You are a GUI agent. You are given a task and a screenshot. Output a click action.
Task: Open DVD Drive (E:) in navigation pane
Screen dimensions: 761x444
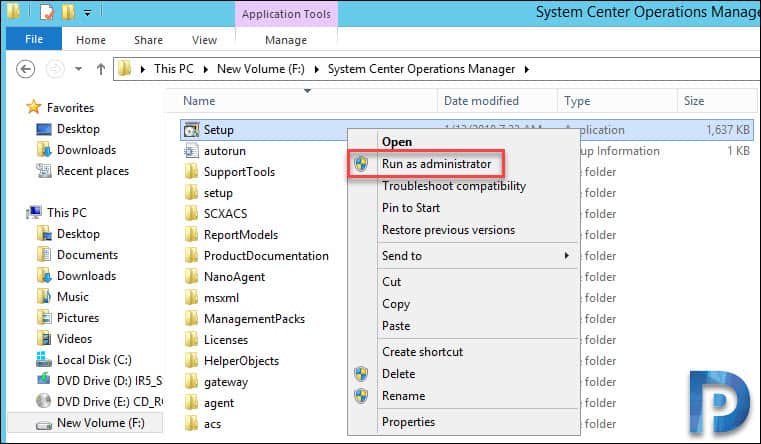coord(109,402)
